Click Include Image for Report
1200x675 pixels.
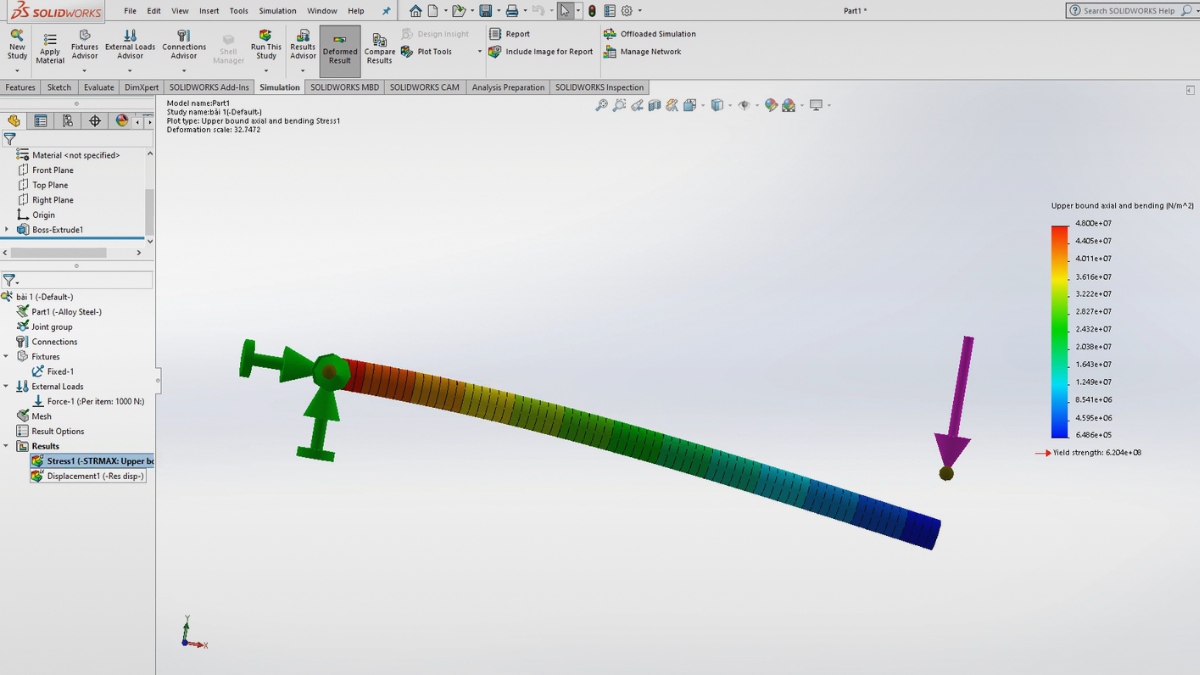(x=541, y=52)
